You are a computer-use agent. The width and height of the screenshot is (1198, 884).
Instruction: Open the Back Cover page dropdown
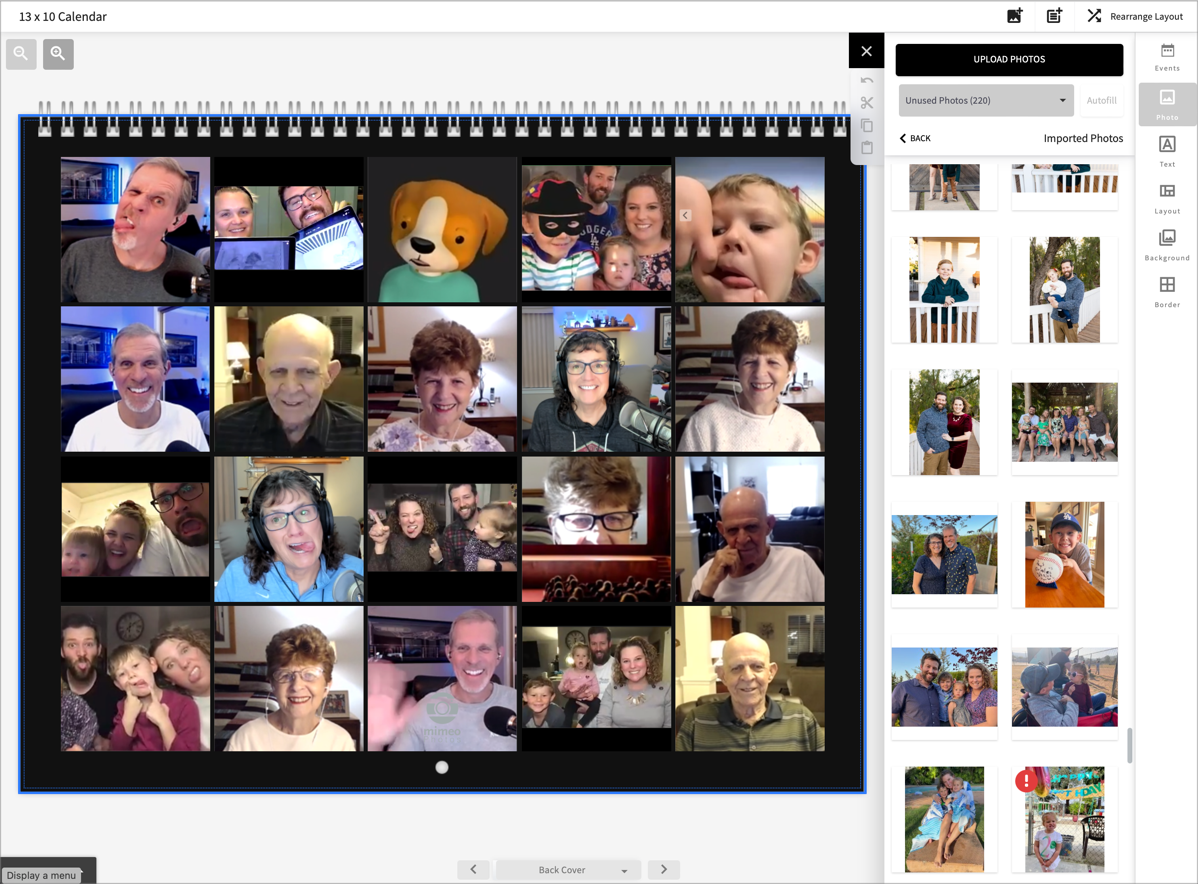point(568,870)
